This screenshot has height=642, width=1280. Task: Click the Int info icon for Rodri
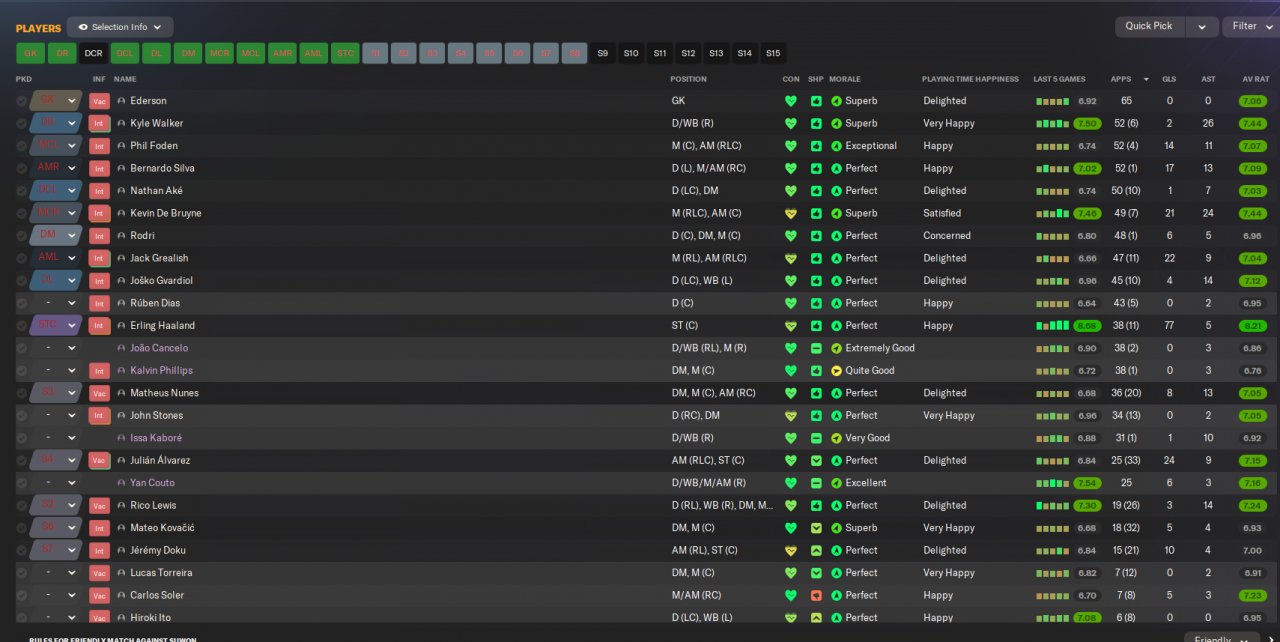(x=99, y=236)
